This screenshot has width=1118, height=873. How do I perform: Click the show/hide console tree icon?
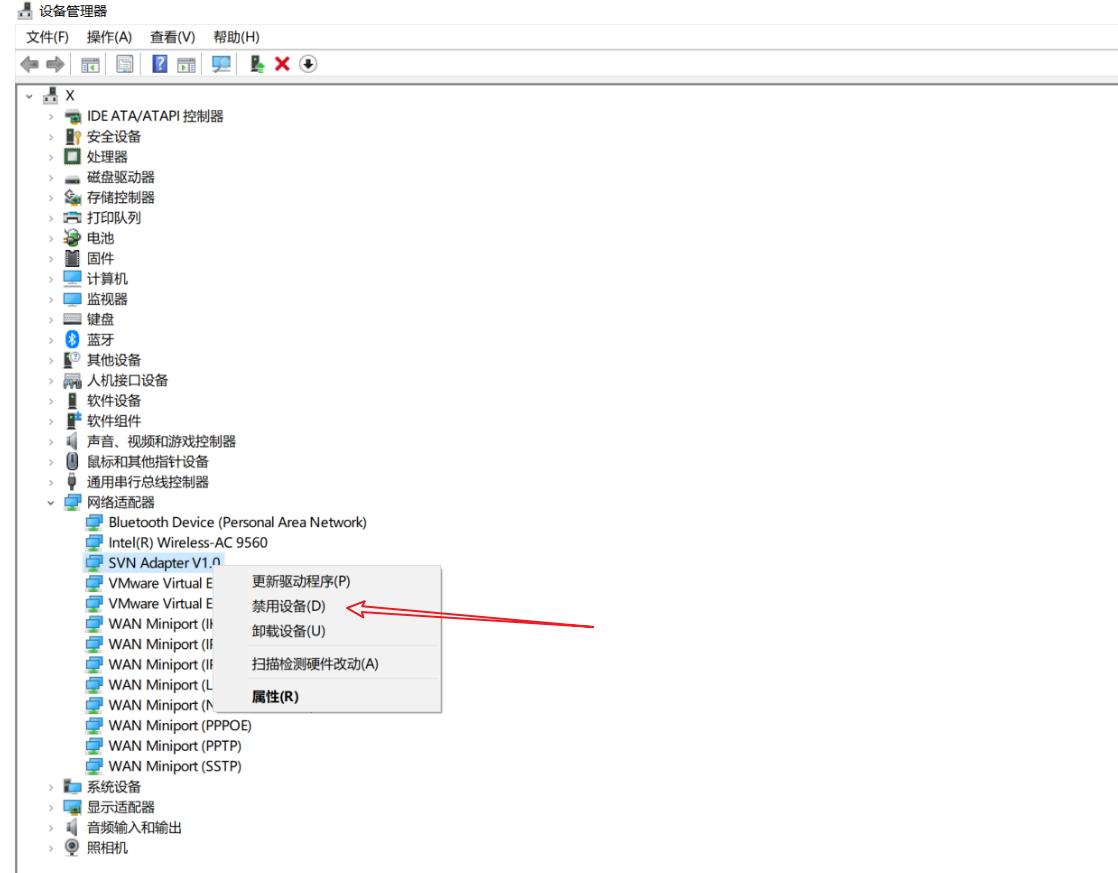89,63
